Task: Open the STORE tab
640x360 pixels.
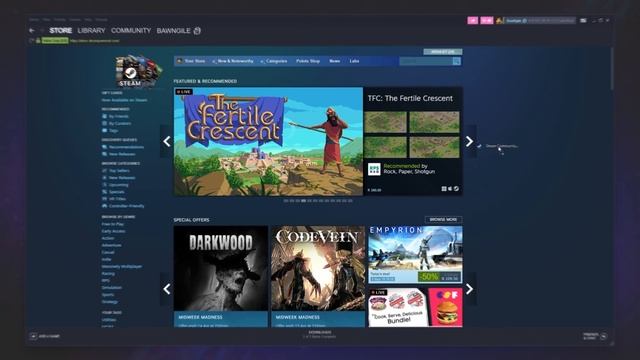Action: pos(60,31)
